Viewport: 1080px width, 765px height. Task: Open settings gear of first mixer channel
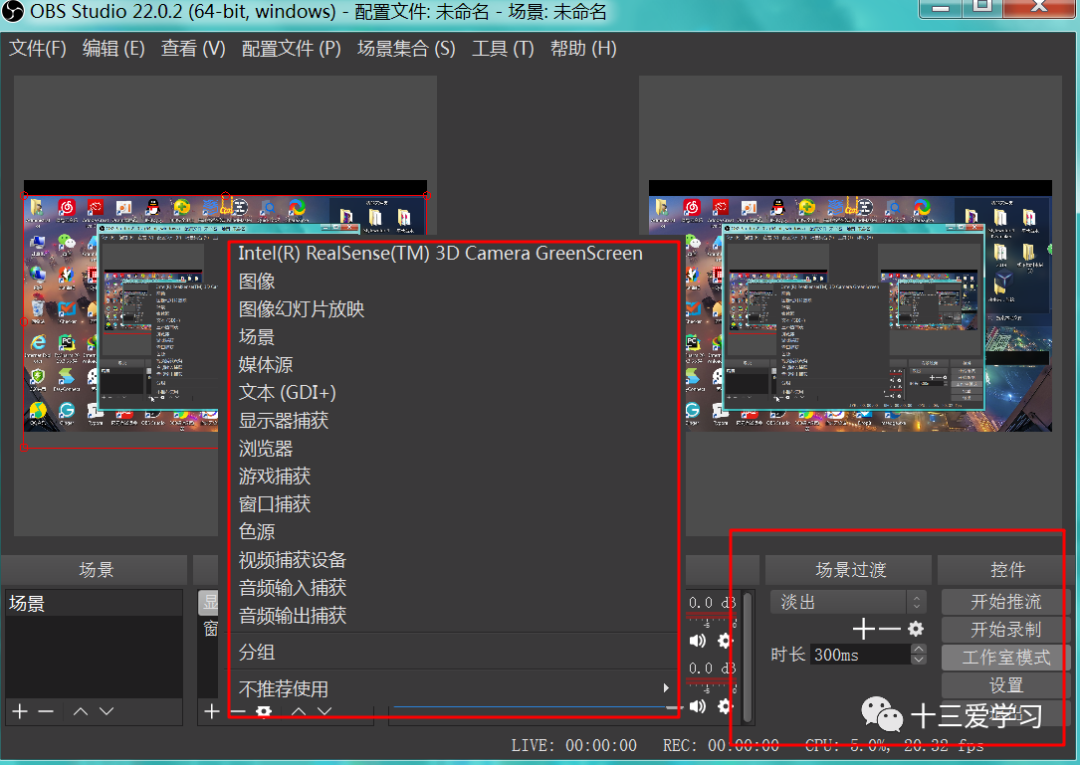pyautogui.click(x=725, y=640)
